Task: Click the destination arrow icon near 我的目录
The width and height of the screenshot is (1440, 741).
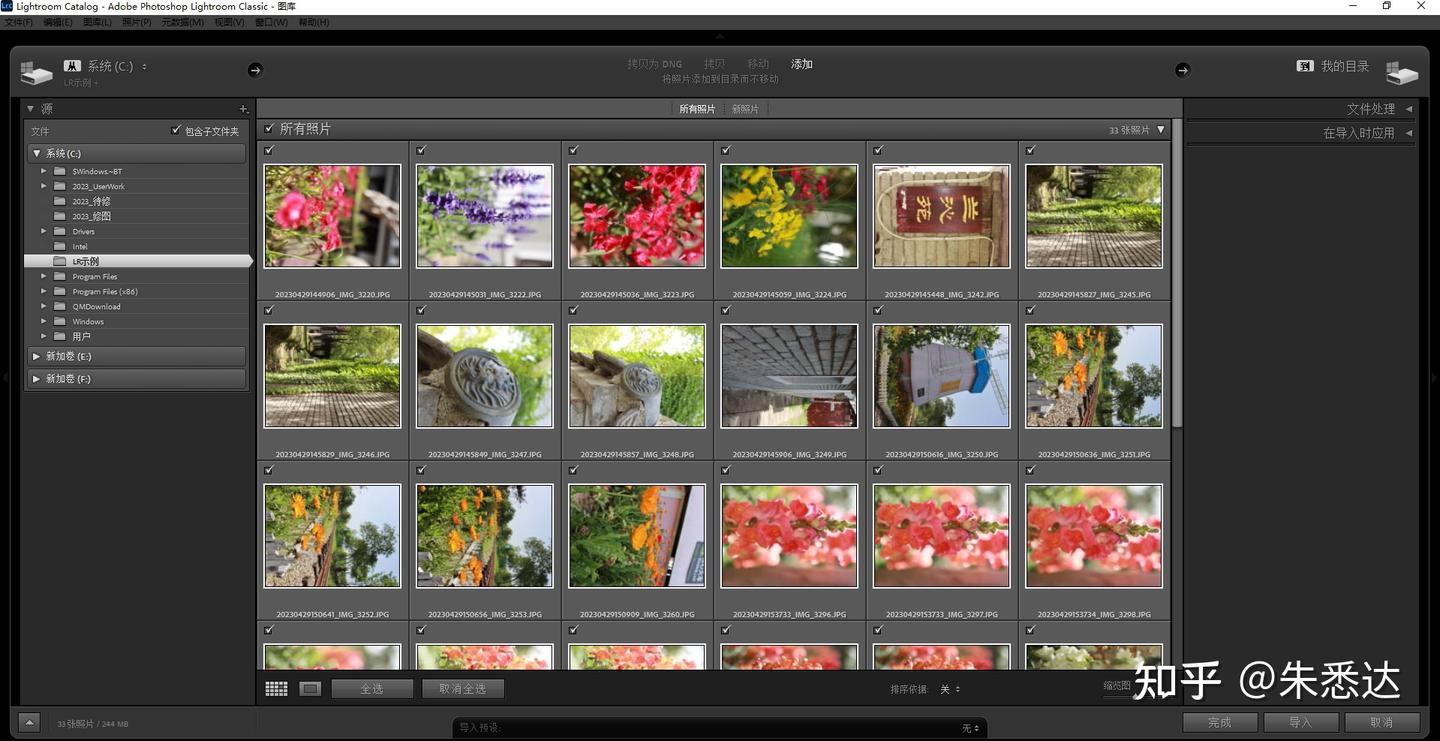Action: click(x=1183, y=70)
